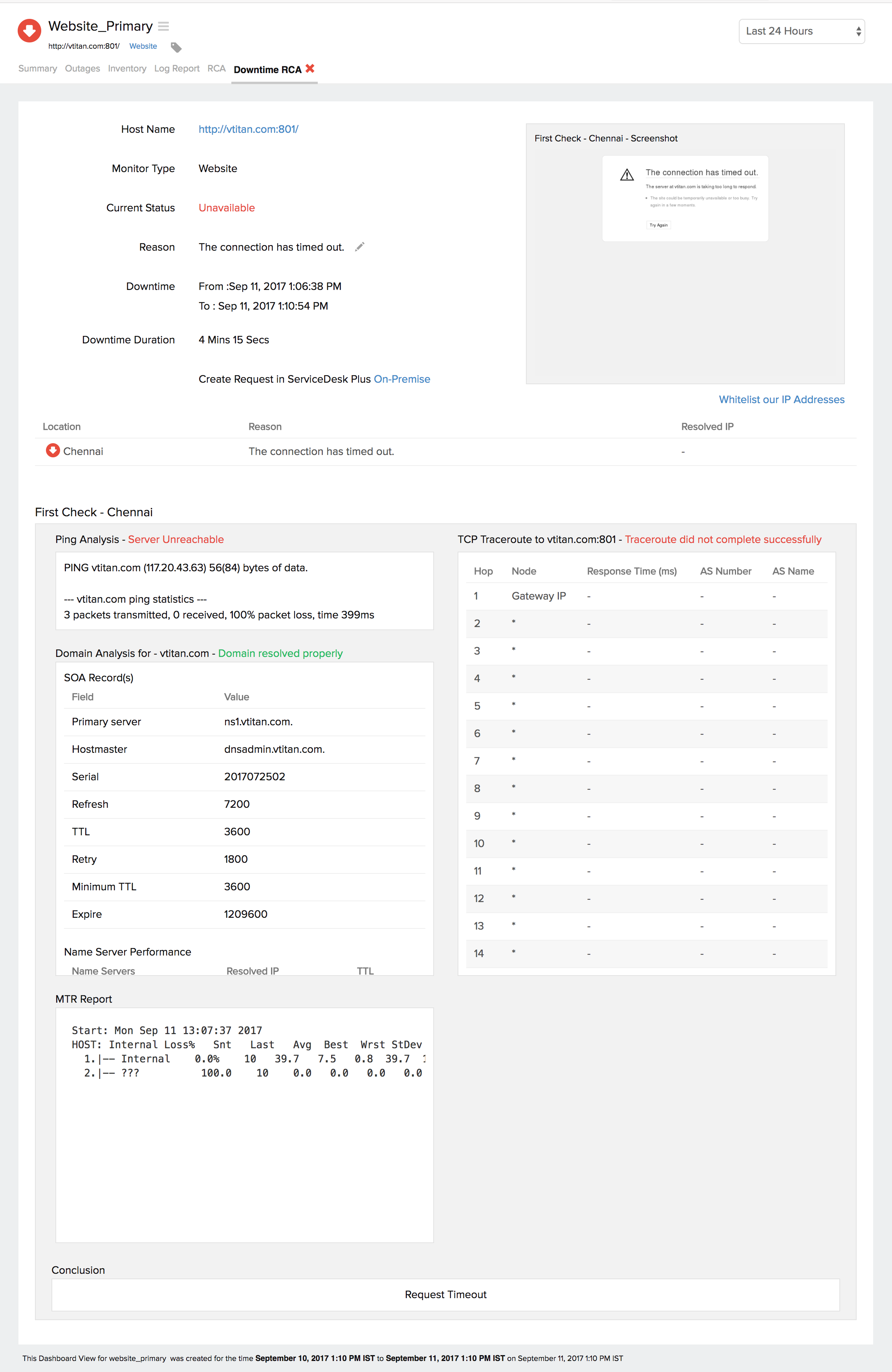Open the Outages tab
Image resolution: width=892 pixels, height=1372 pixels.
tap(82, 69)
